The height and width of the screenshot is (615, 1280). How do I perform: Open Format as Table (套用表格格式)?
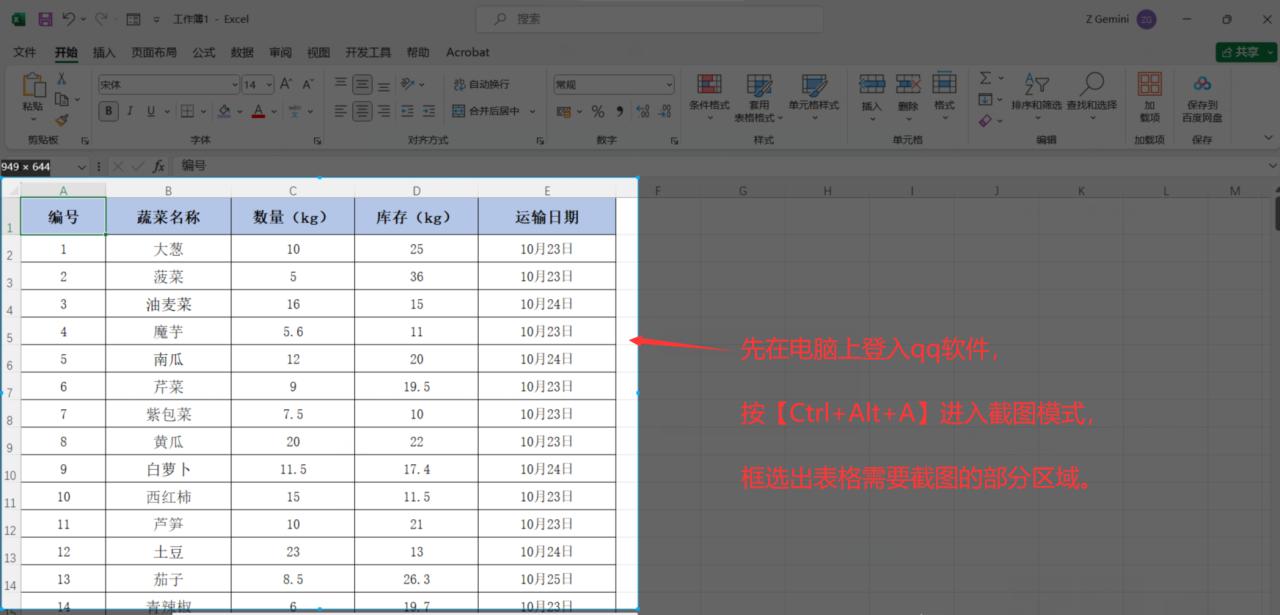coord(759,96)
